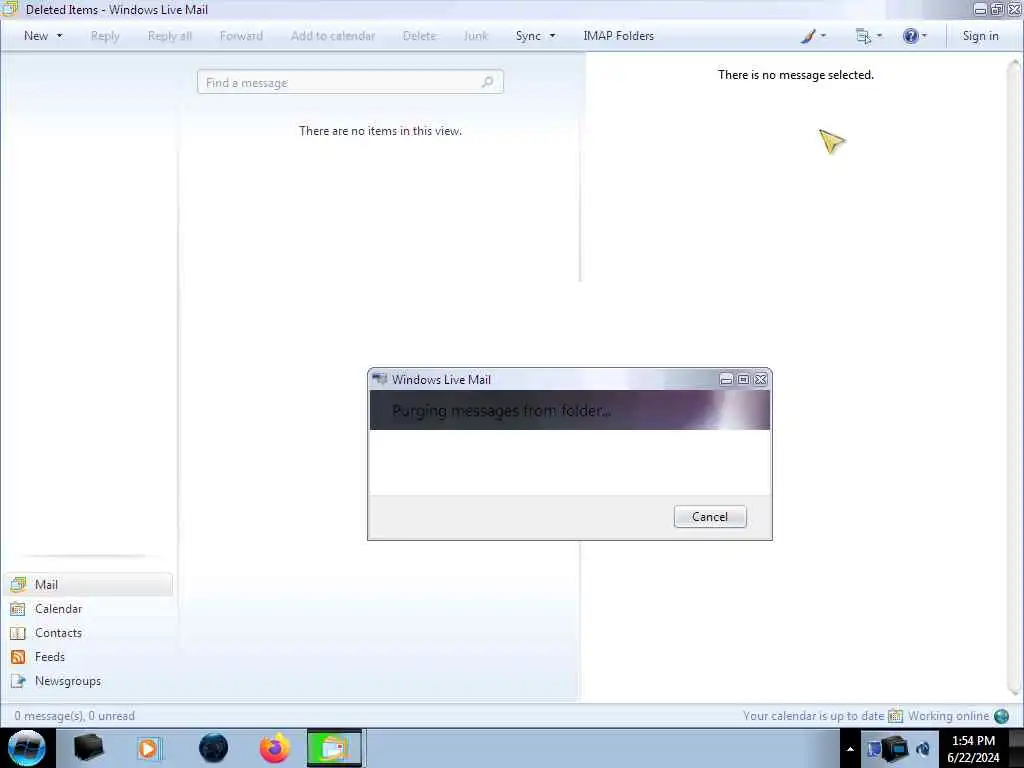Viewport: 1024px width, 768px height.
Task: Click Sync in the toolbar
Action: pyautogui.click(x=528, y=36)
